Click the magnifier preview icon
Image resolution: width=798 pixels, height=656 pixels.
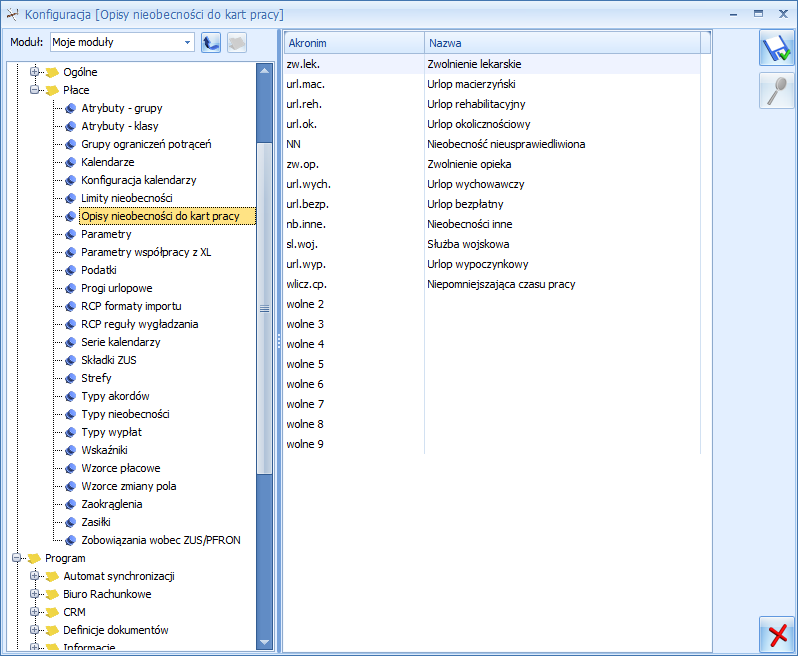[x=776, y=91]
